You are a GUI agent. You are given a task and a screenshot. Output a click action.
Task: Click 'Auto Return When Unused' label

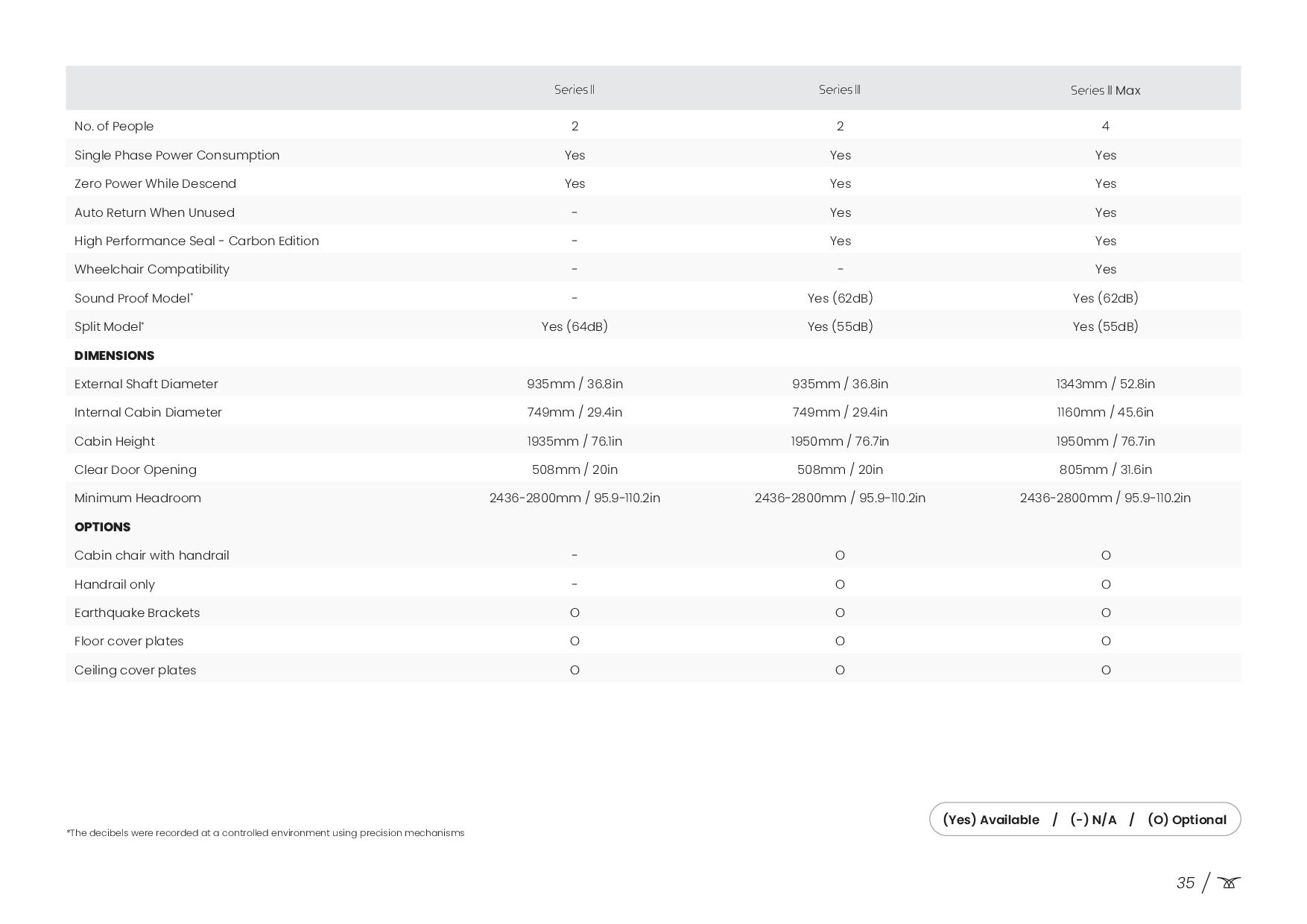[154, 212]
